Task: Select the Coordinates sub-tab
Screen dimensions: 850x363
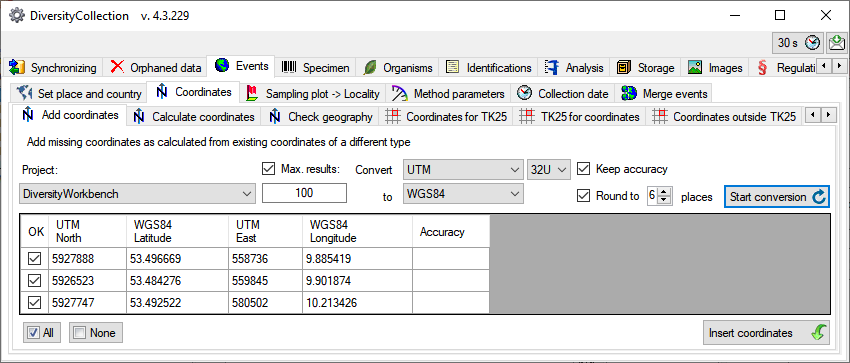Action: (194, 92)
